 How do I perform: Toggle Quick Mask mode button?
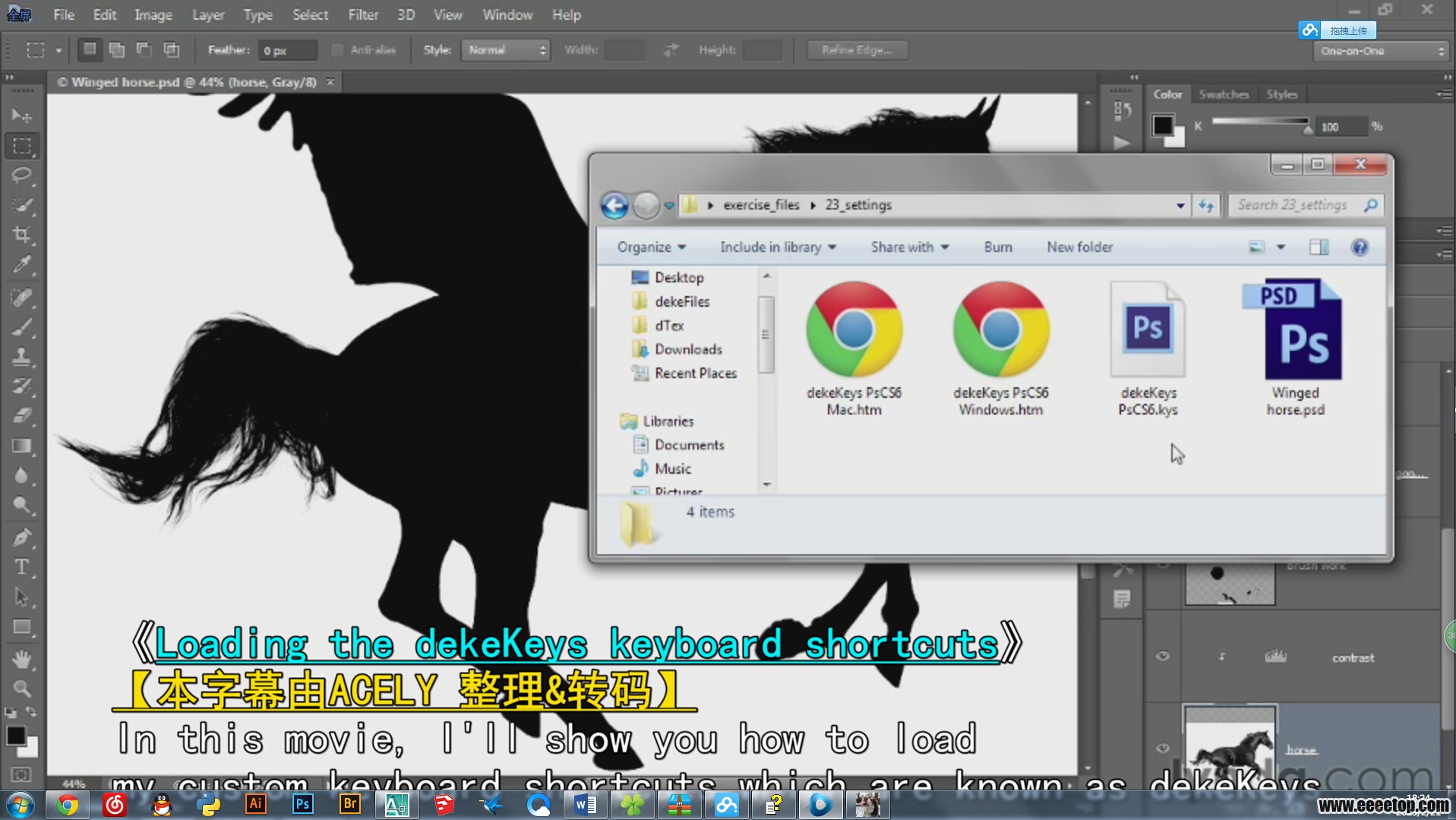coord(21,774)
